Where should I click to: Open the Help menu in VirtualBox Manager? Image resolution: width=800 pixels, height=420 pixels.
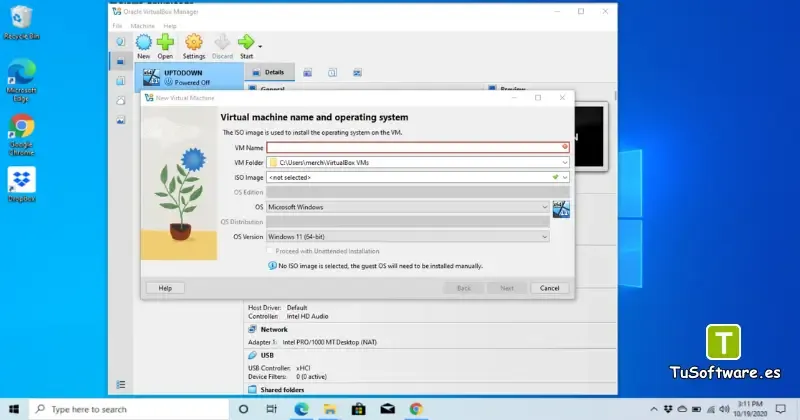[x=170, y=26]
